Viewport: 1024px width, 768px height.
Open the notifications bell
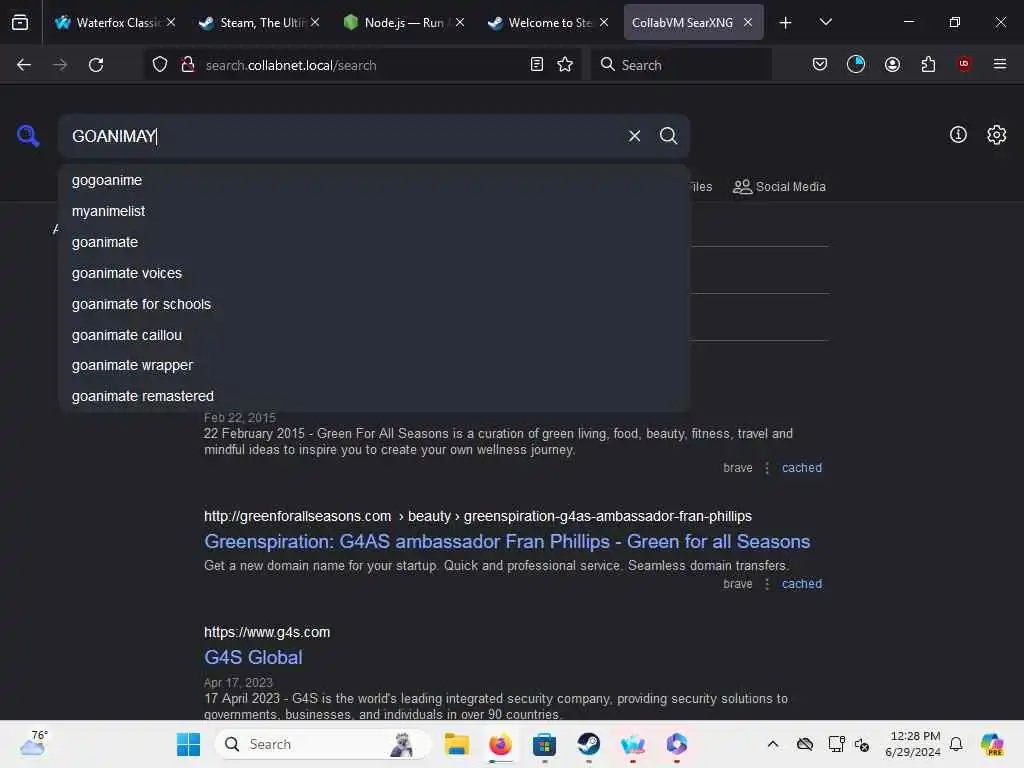click(956, 744)
